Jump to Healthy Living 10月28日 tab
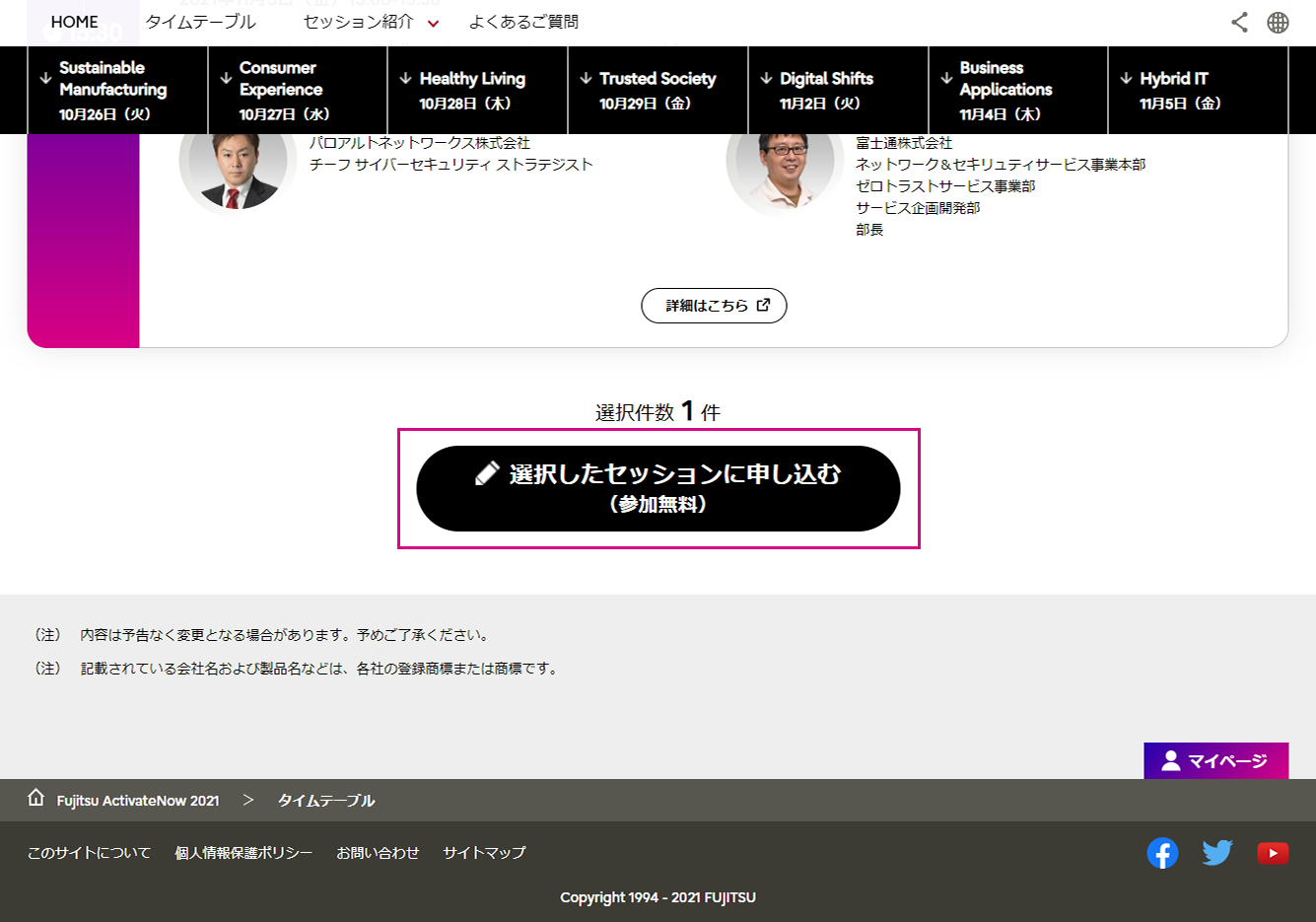 coord(478,90)
